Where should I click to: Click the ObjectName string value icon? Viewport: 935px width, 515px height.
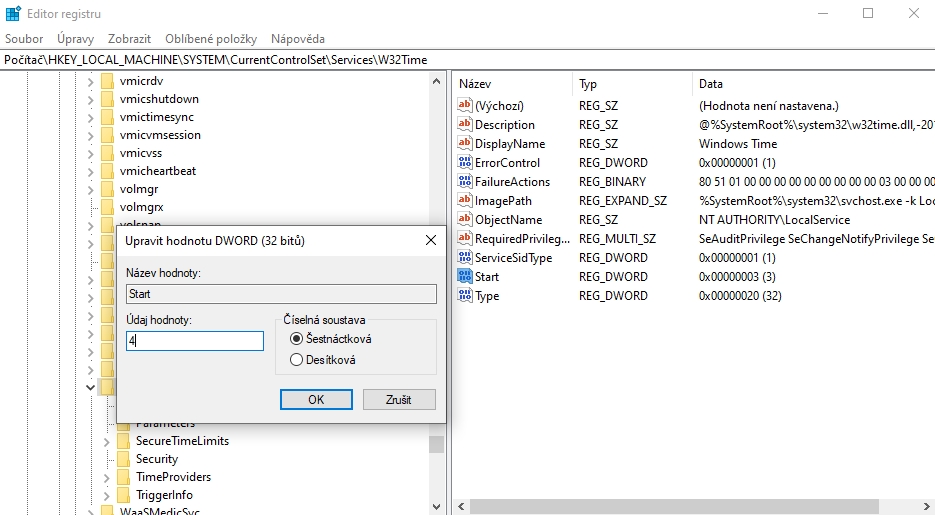click(465, 219)
